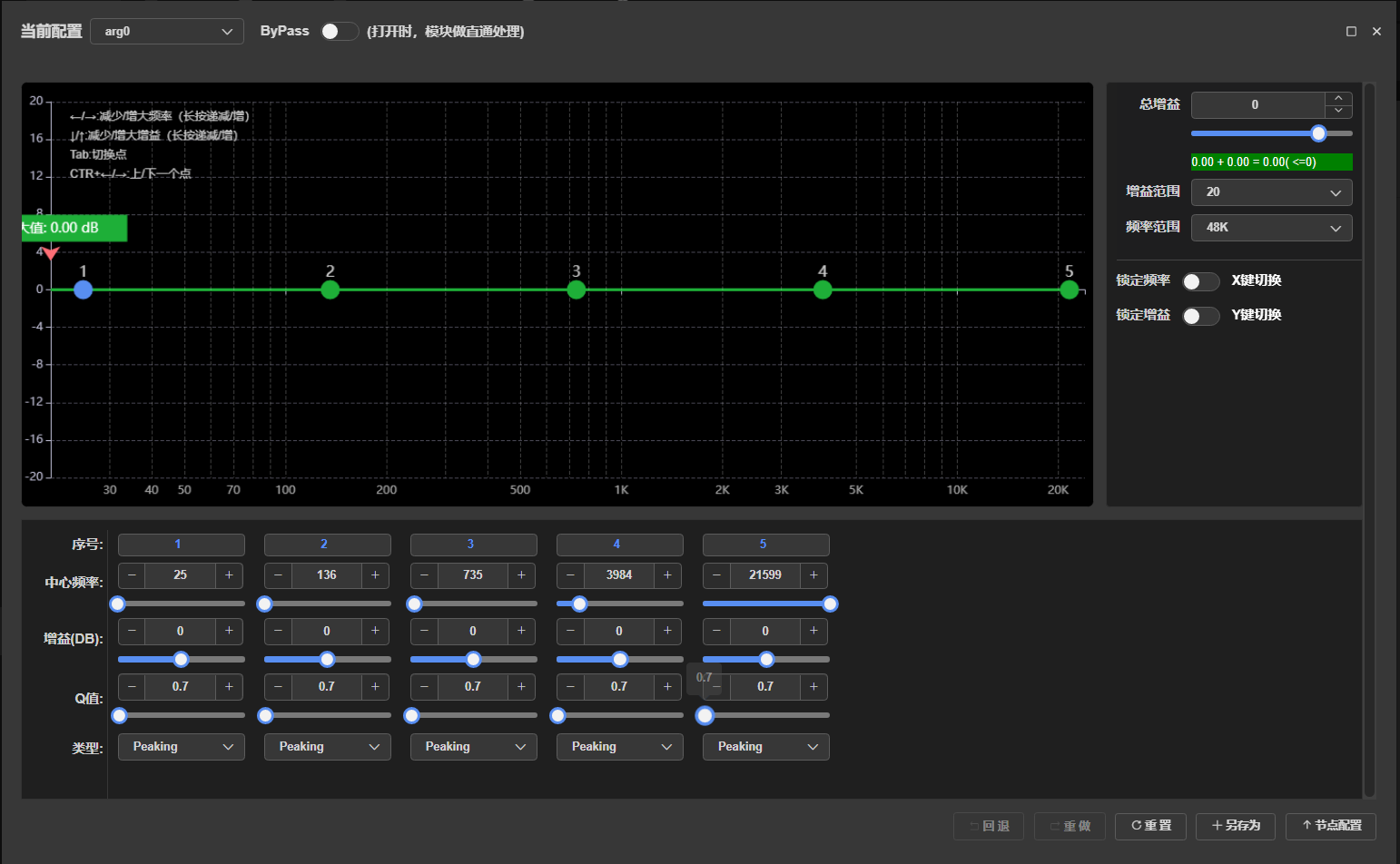Increase band 3 Q value with plus

point(521,687)
